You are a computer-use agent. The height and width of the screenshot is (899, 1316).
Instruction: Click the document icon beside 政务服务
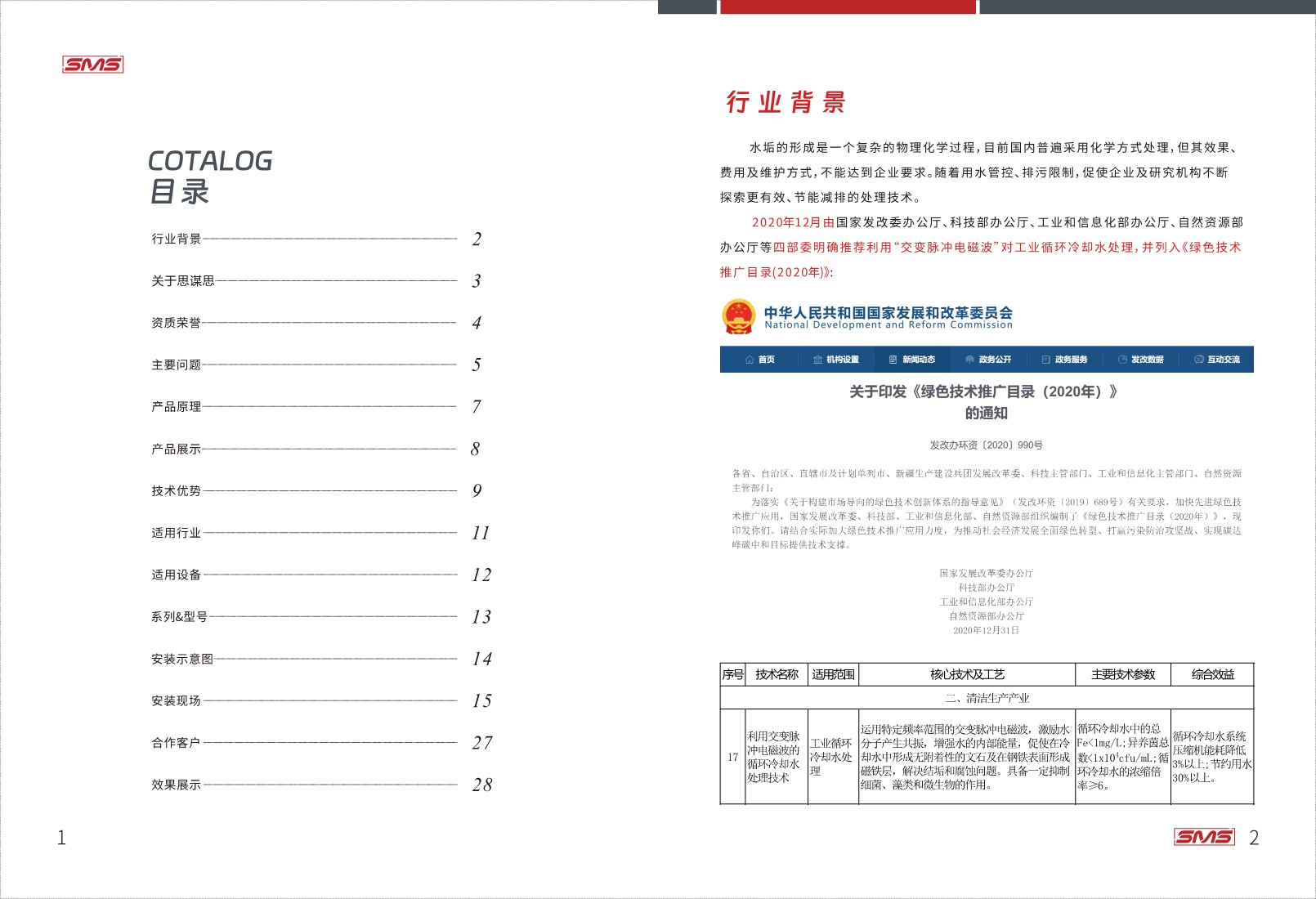(1045, 360)
